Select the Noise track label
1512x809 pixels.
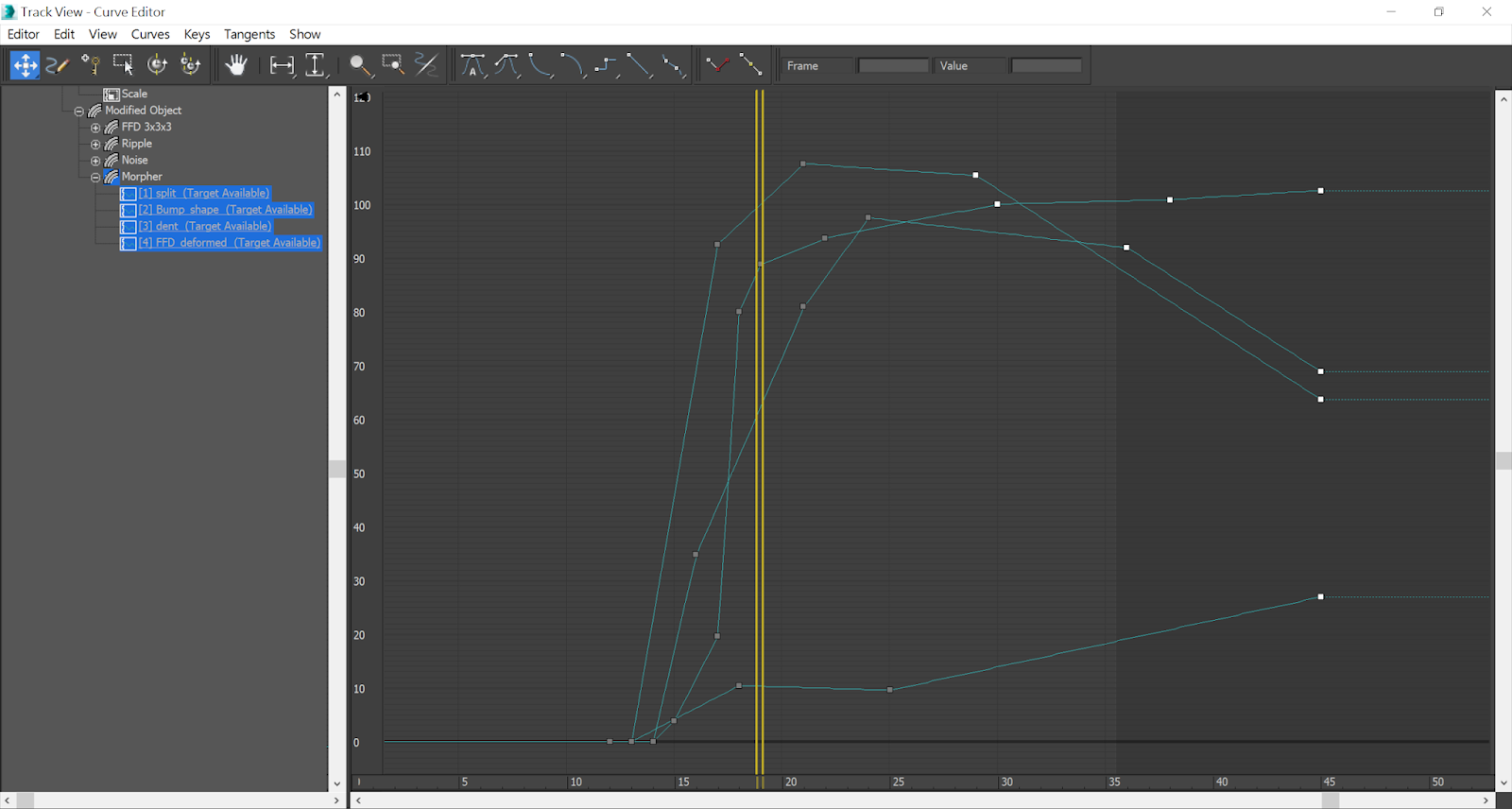click(x=134, y=160)
